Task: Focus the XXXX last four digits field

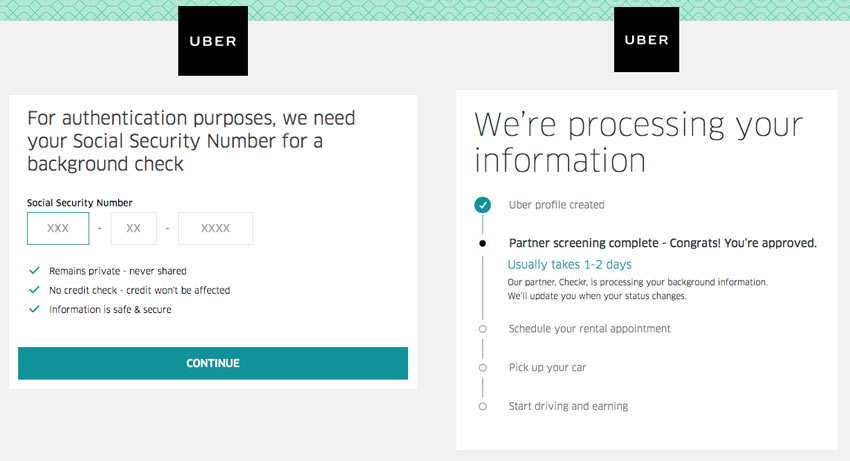Action: pos(215,229)
